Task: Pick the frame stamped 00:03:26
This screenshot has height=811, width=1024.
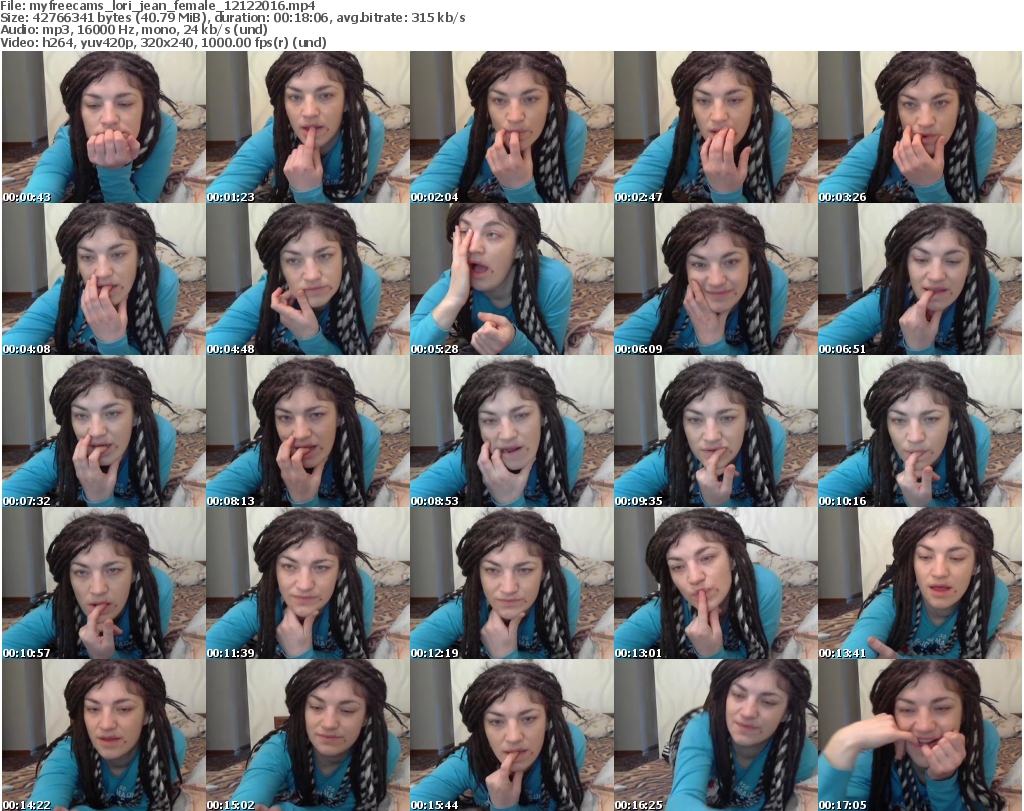Action: (x=920, y=127)
